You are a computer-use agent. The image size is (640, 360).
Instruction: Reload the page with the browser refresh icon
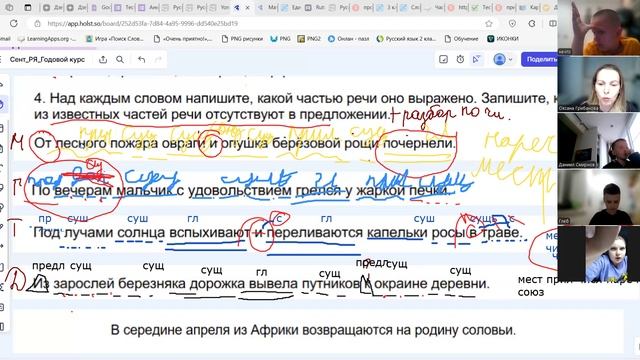click(x=13, y=23)
